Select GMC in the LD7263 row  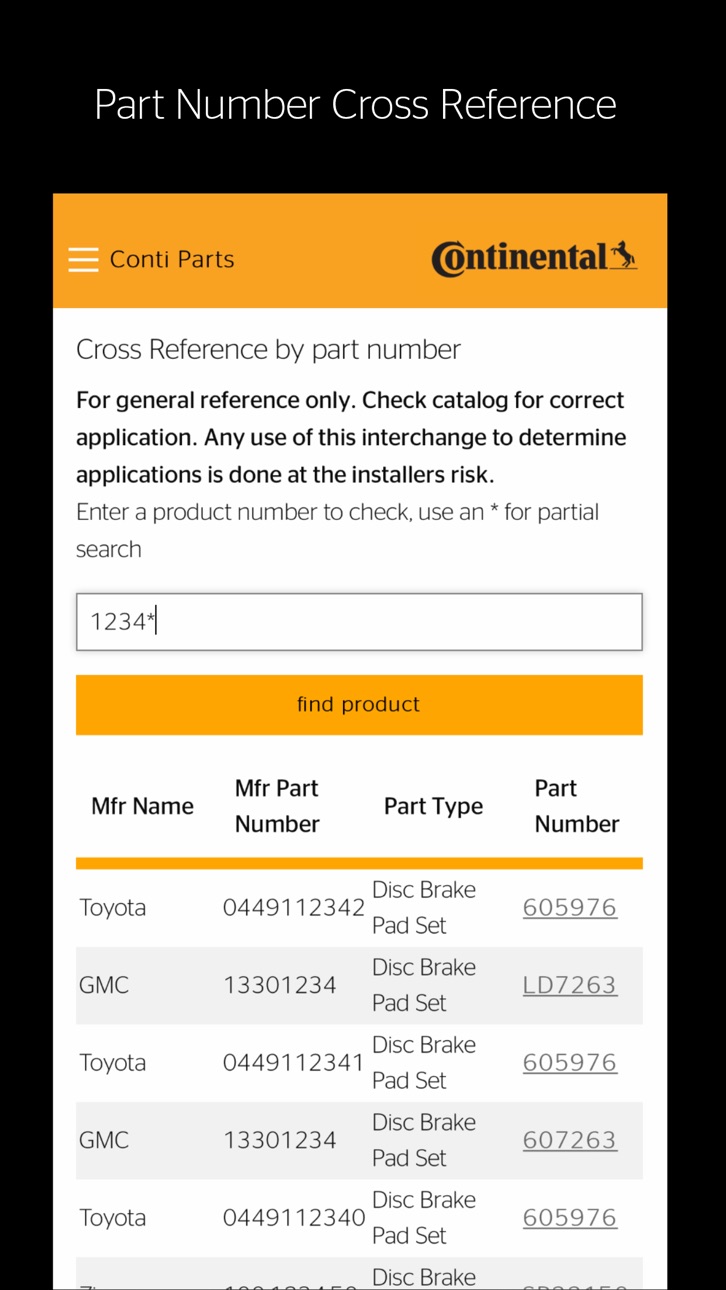[104, 985]
